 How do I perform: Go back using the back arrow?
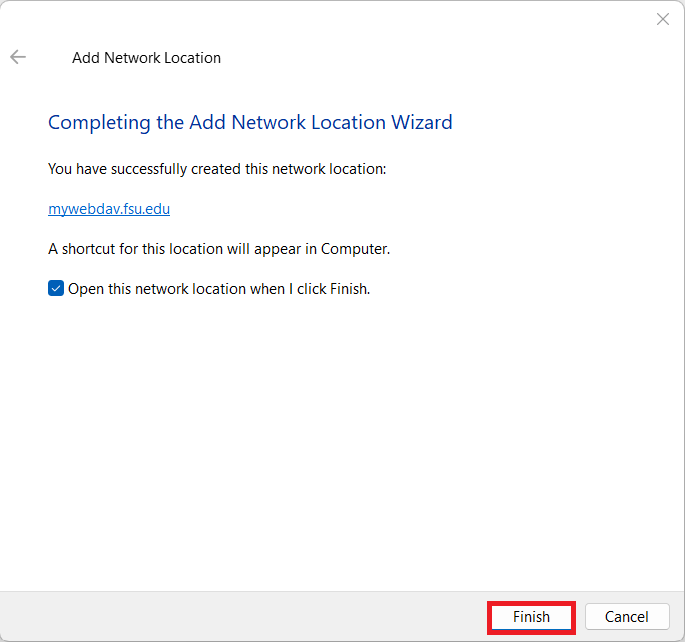click(18, 57)
